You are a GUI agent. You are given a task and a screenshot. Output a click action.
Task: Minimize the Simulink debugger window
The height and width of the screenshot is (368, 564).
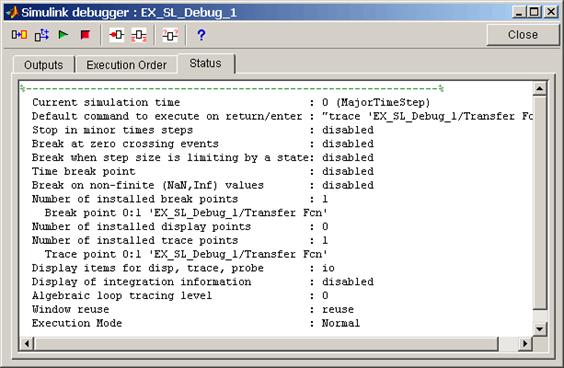[519, 12]
